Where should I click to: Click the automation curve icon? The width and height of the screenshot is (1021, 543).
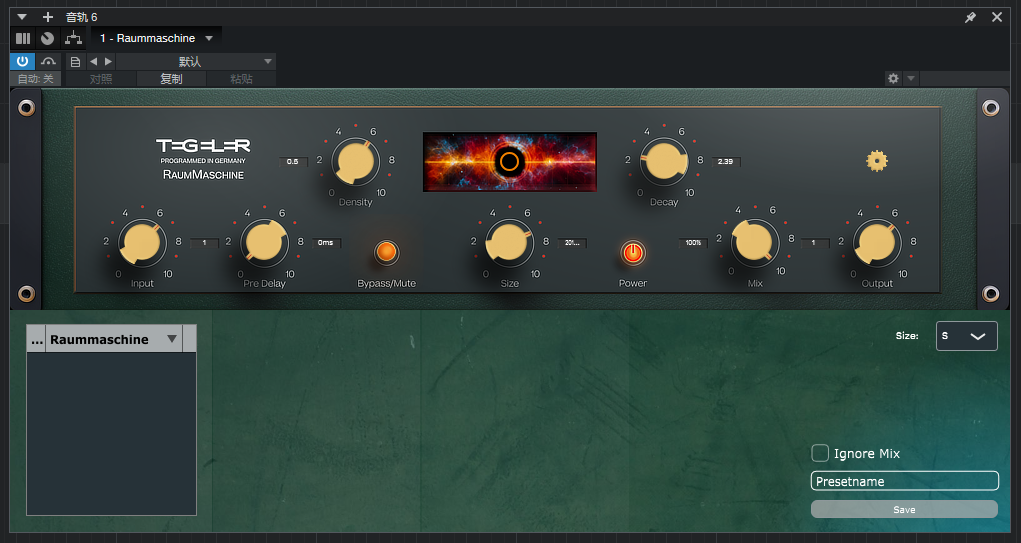point(48,61)
